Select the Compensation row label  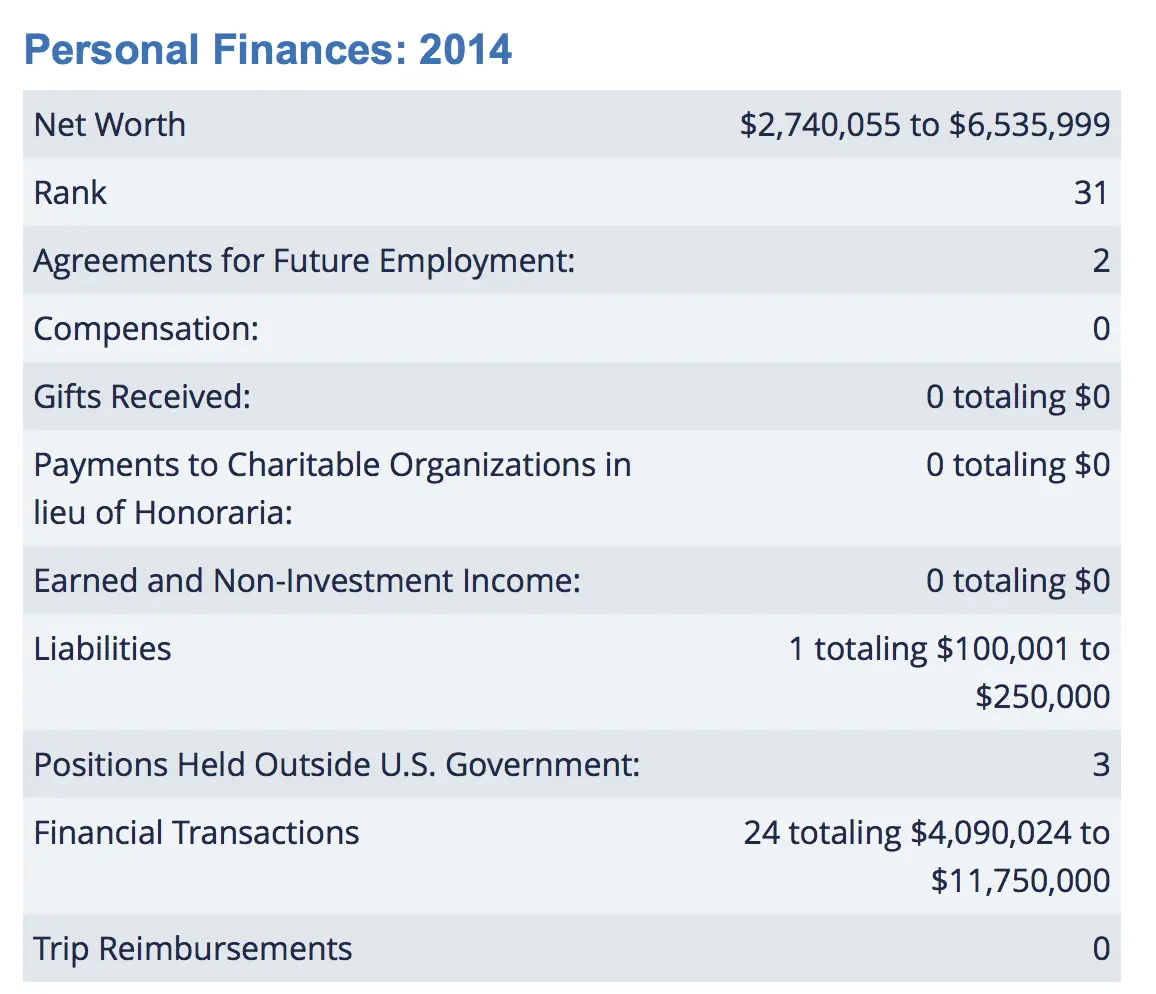146,329
